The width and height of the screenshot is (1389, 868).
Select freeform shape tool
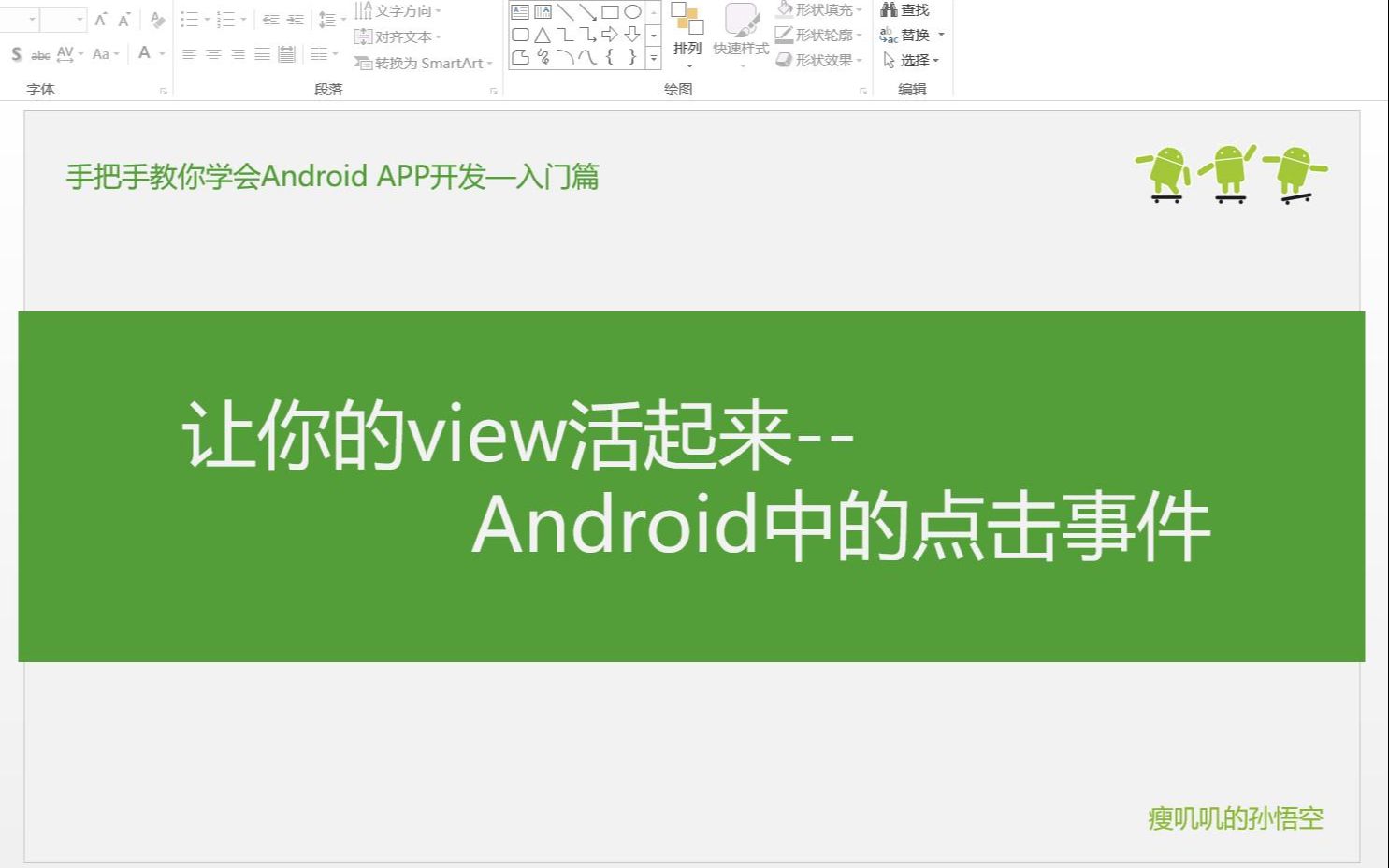click(520, 57)
